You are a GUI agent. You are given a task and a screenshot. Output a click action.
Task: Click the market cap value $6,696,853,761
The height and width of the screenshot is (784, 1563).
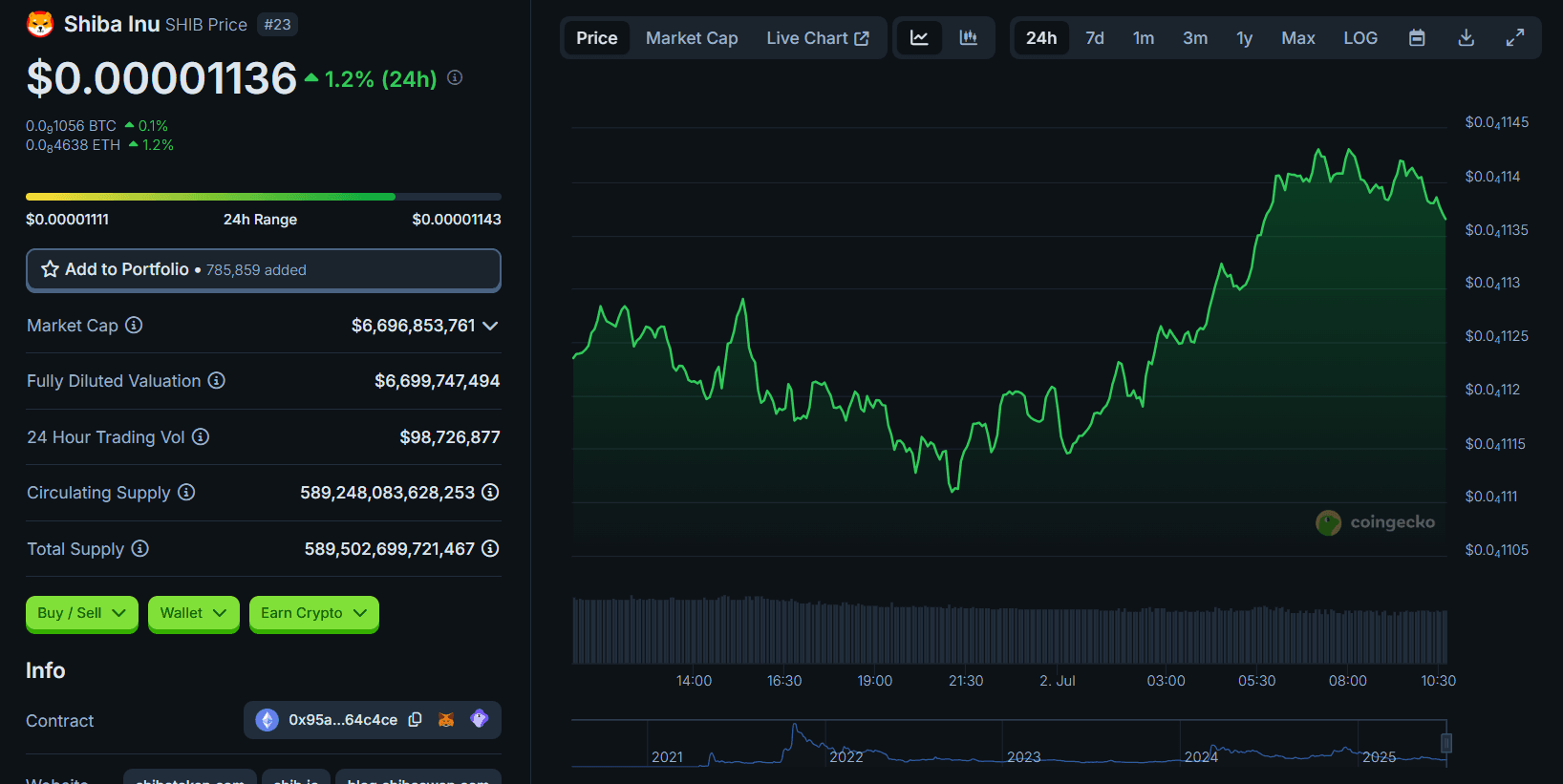point(413,326)
